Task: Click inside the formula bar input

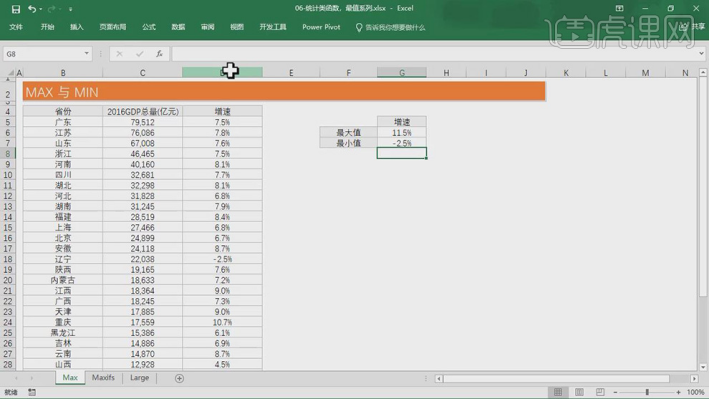Action: [x=434, y=54]
